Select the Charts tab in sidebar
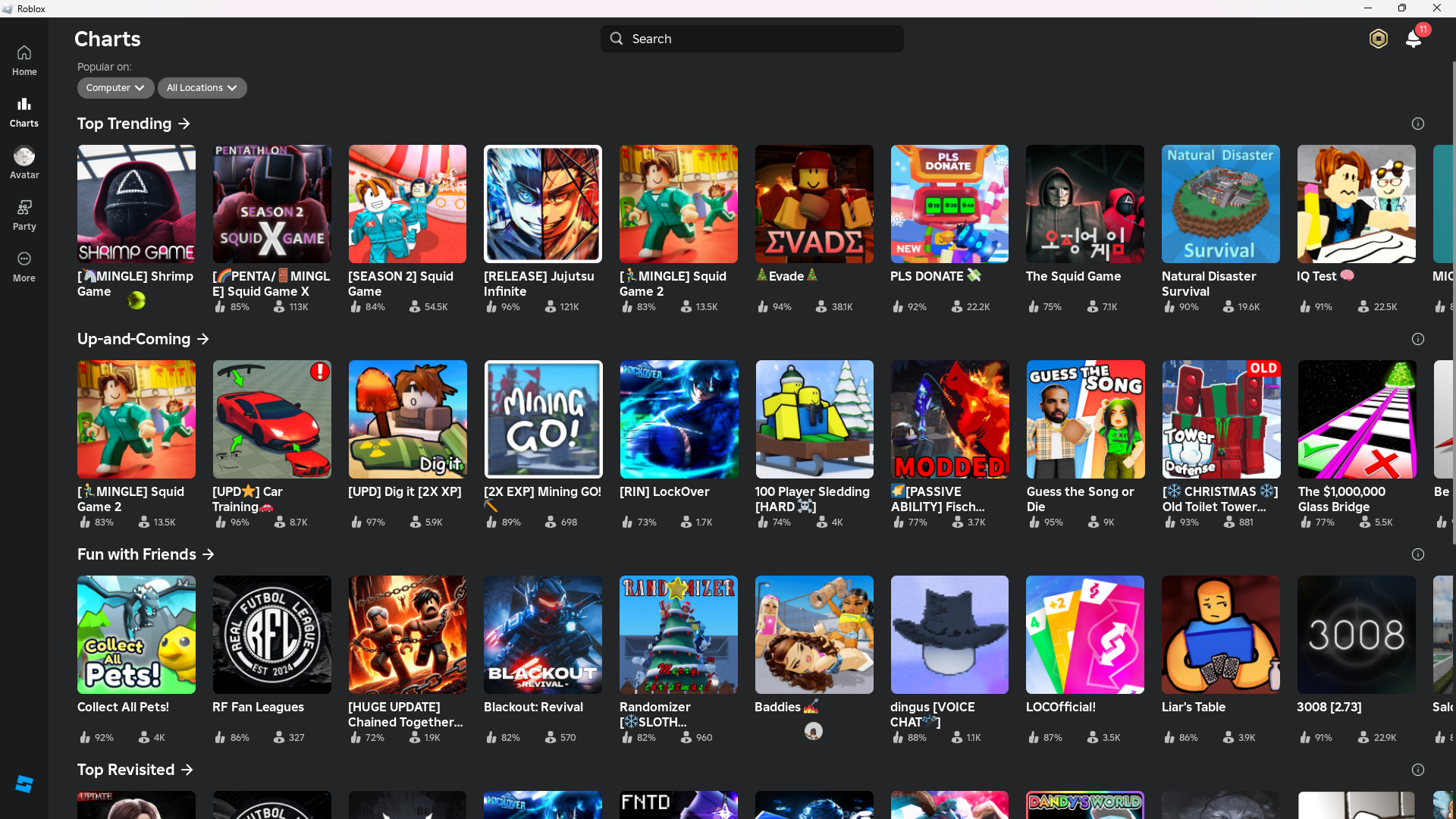Viewport: 1456px width, 819px height. pyautogui.click(x=24, y=111)
